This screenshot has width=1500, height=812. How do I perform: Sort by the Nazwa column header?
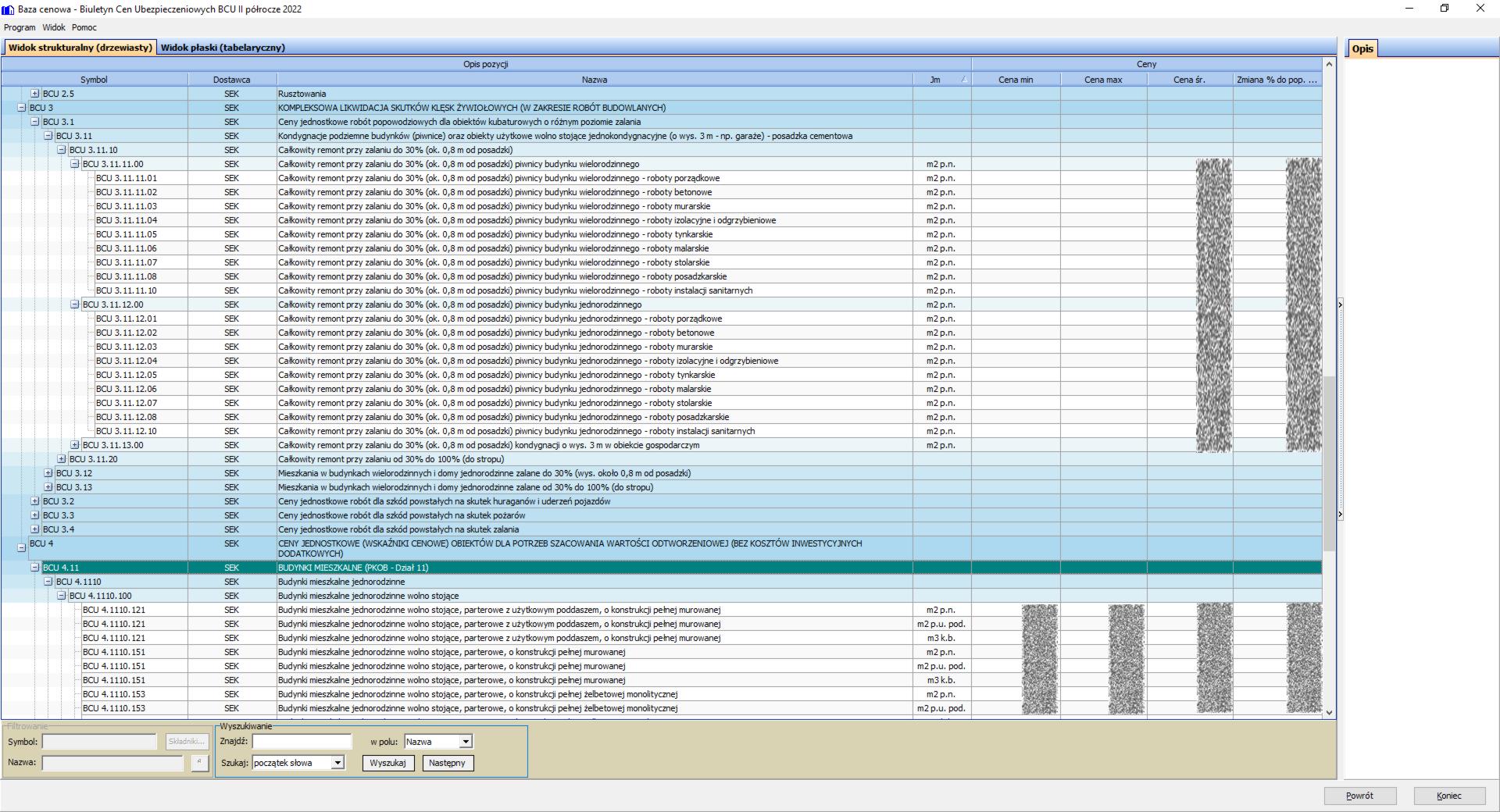[595, 80]
